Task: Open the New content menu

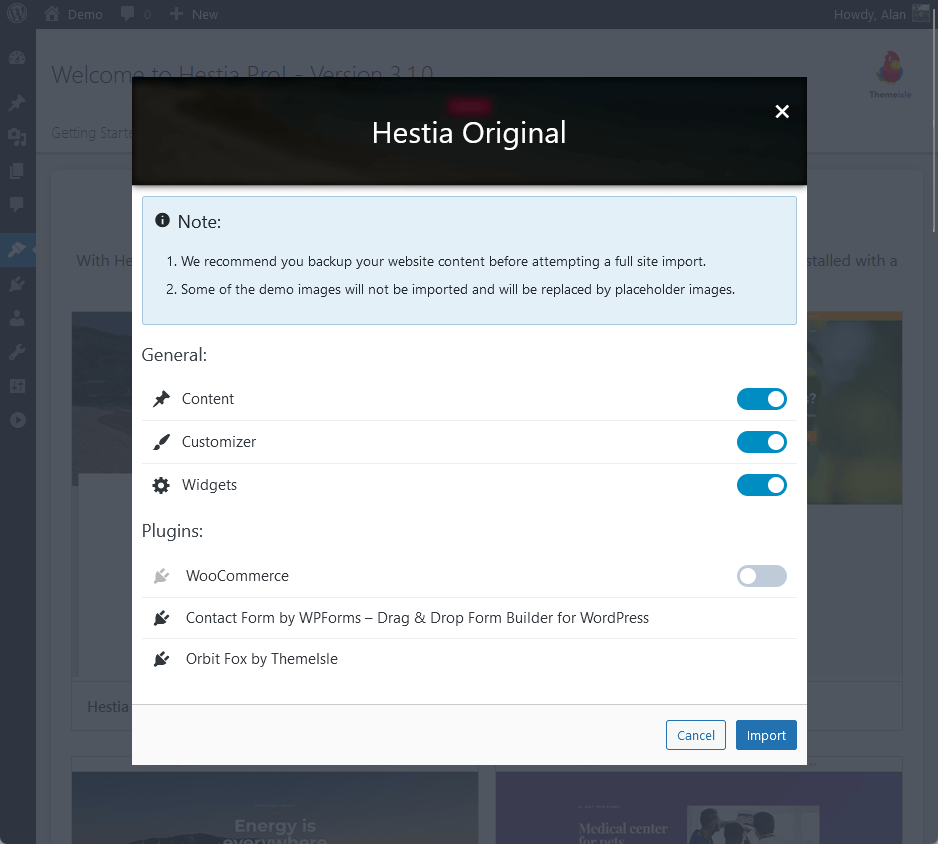Action: (193, 14)
